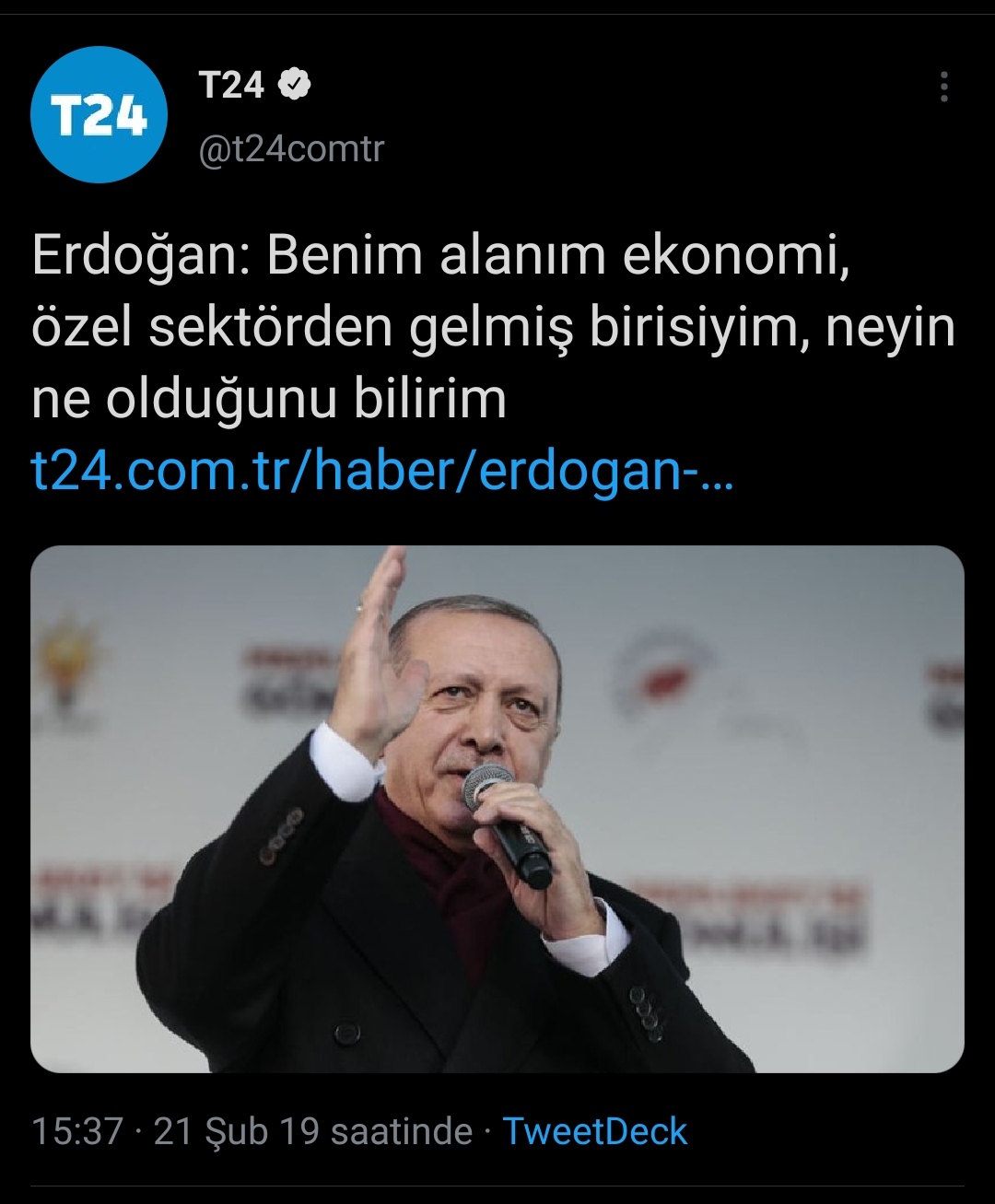Image resolution: width=995 pixels, height=1204 pixels.
Task: Tap the 15:37 time in the timestamp
Action: click(77, 1131)
